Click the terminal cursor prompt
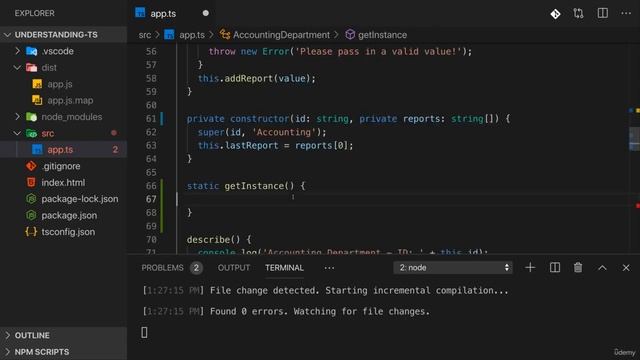 coord(144,332)
